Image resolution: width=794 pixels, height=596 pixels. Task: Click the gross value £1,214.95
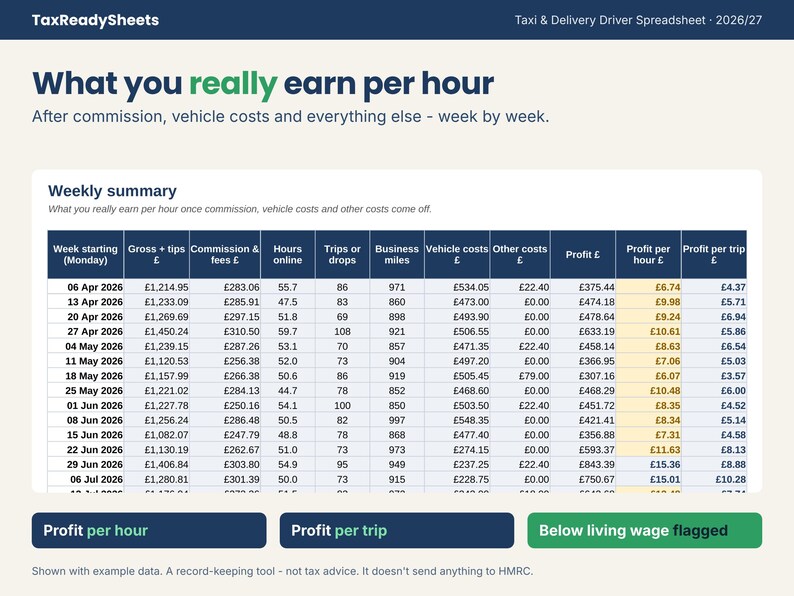pyautogui.click(x=156, y=287)
